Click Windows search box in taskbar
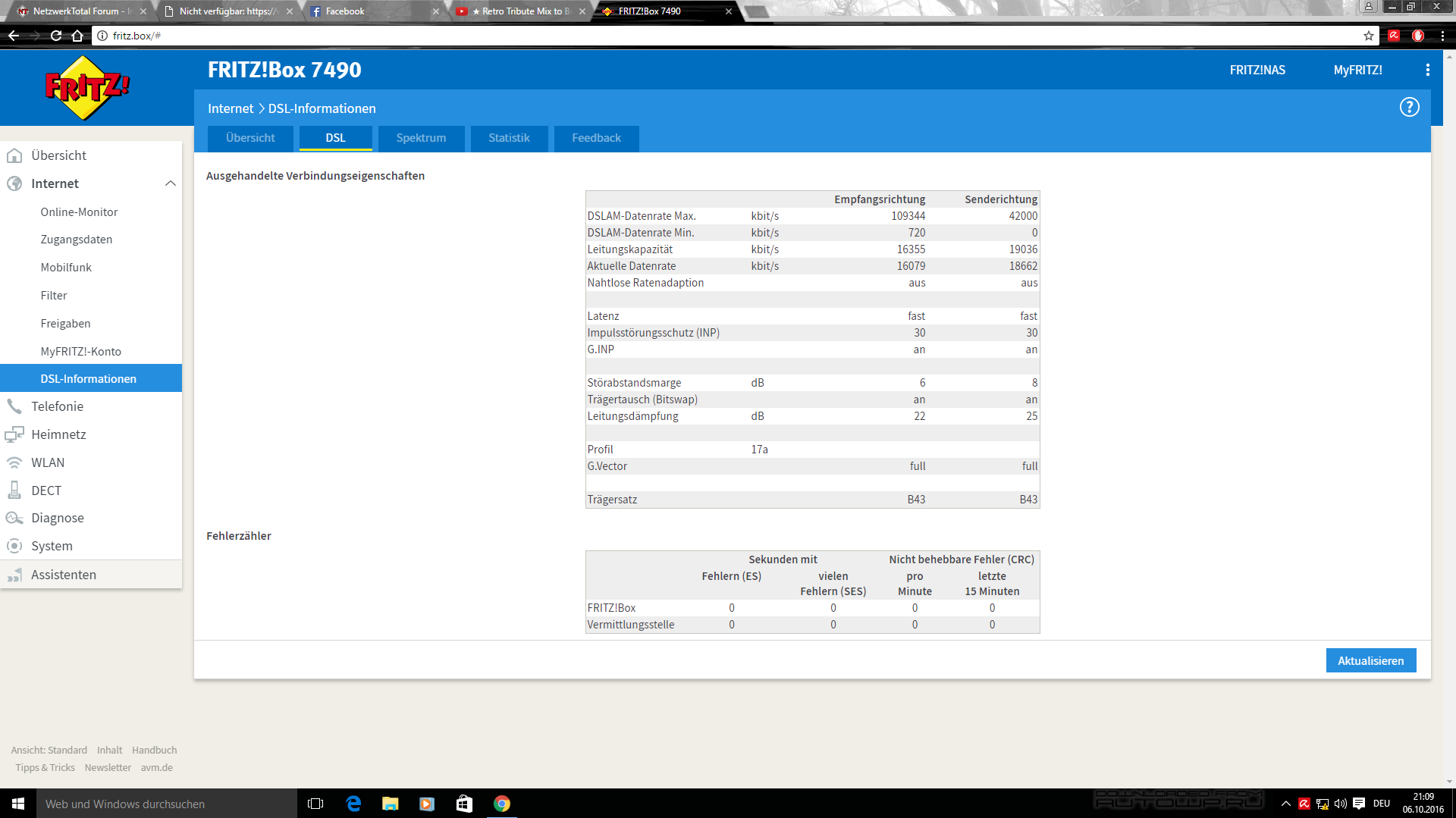Viewport: 1456px width, 818px height. (167, 804)
